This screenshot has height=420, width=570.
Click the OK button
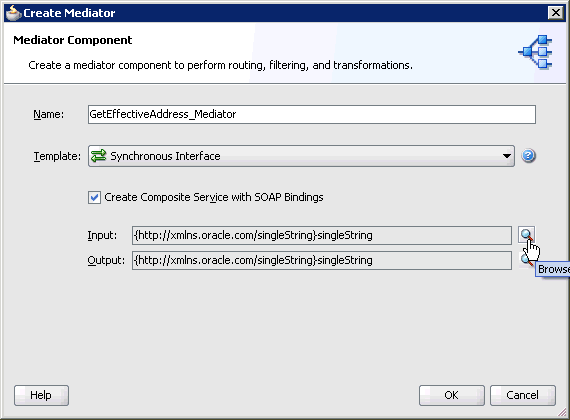[x=451, y=395]
